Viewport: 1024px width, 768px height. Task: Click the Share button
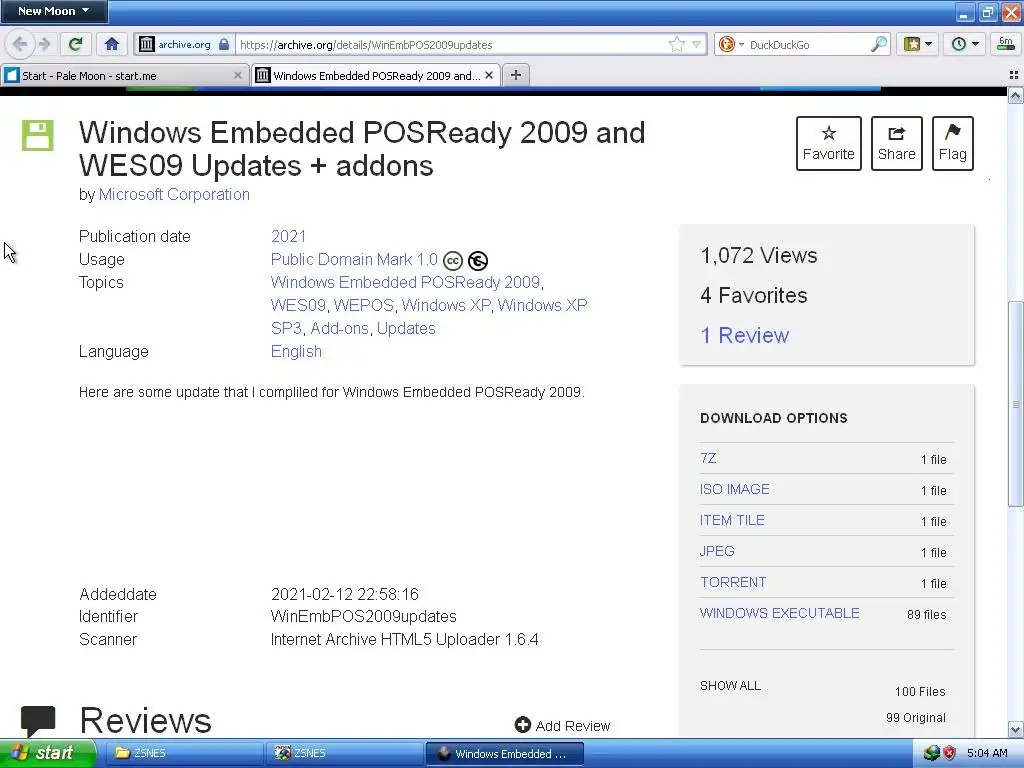(x=897, y=144)
